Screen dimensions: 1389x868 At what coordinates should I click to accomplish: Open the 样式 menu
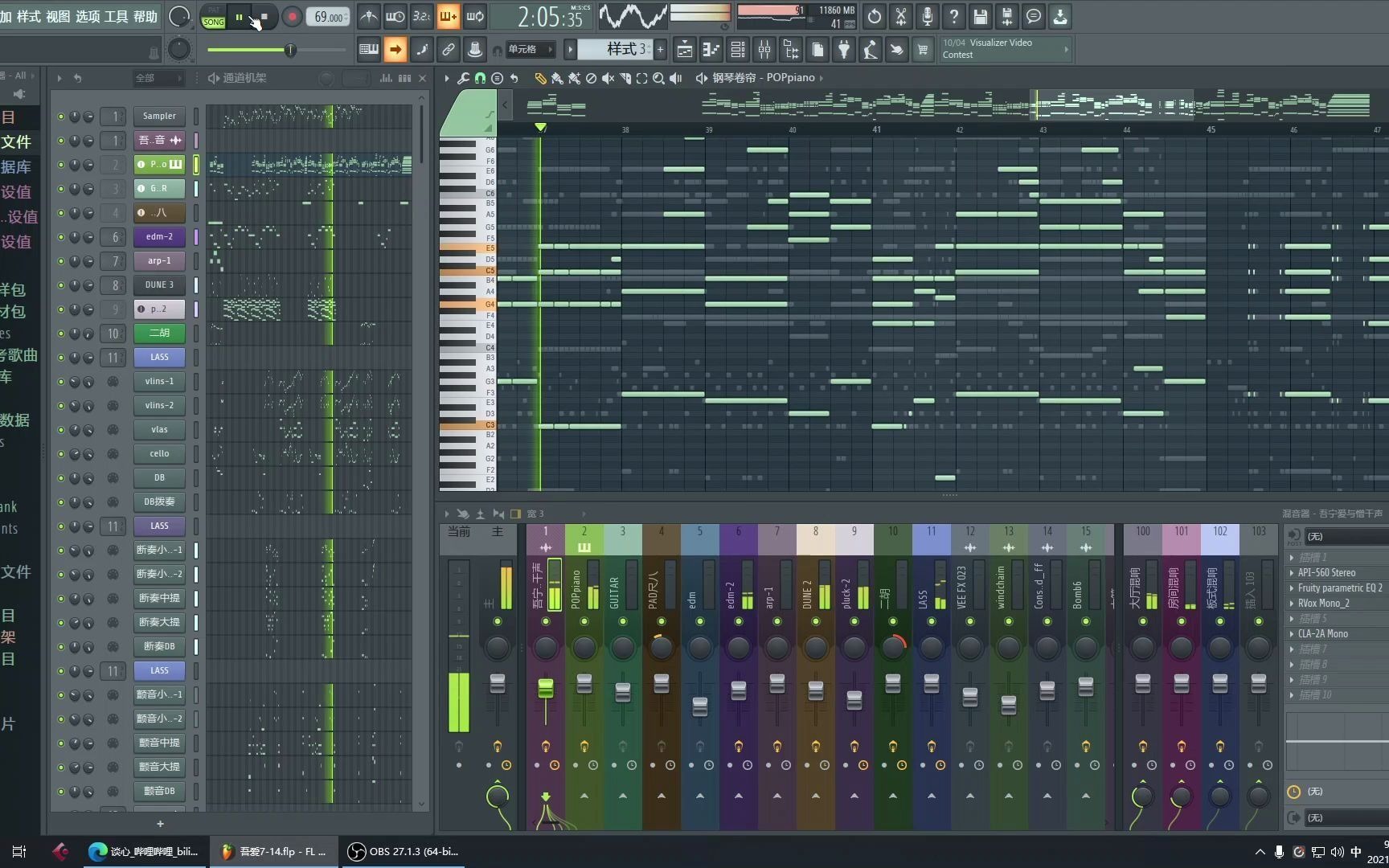coord(29,16)
